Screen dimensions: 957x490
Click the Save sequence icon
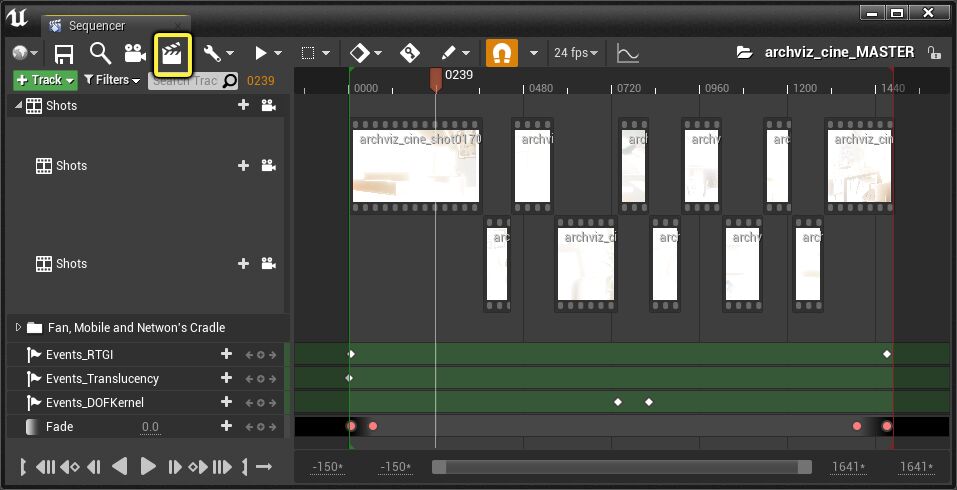[64, 53]
